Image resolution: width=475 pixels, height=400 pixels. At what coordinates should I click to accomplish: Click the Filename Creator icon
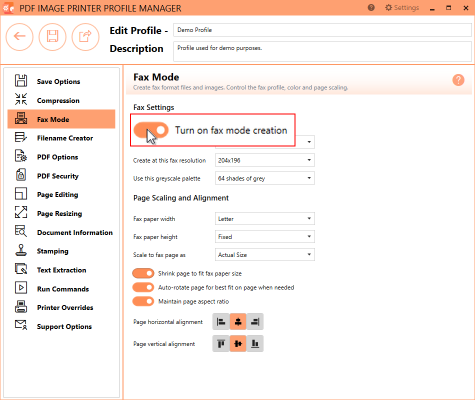point(21,137)
